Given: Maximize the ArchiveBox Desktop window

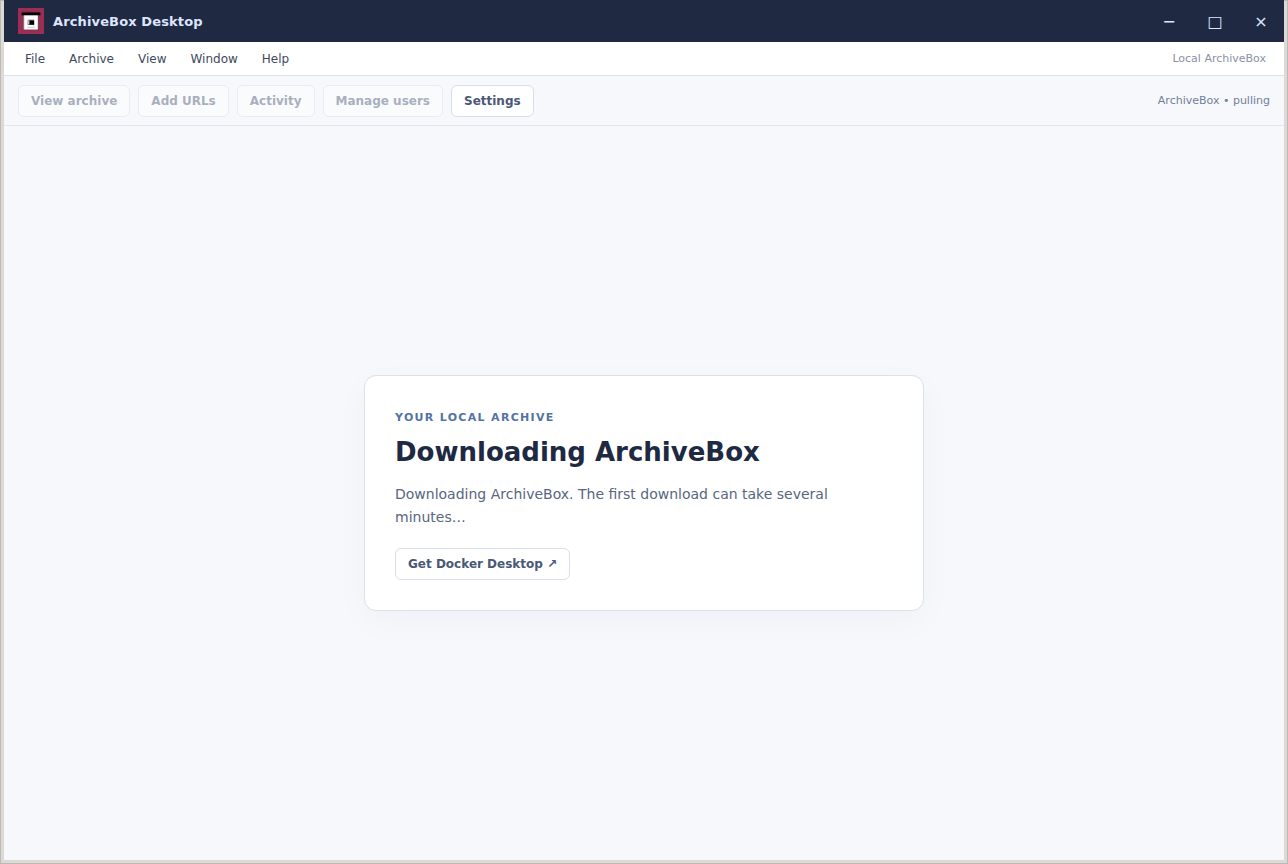Looking at the screenshot, I should point(1215,21).
